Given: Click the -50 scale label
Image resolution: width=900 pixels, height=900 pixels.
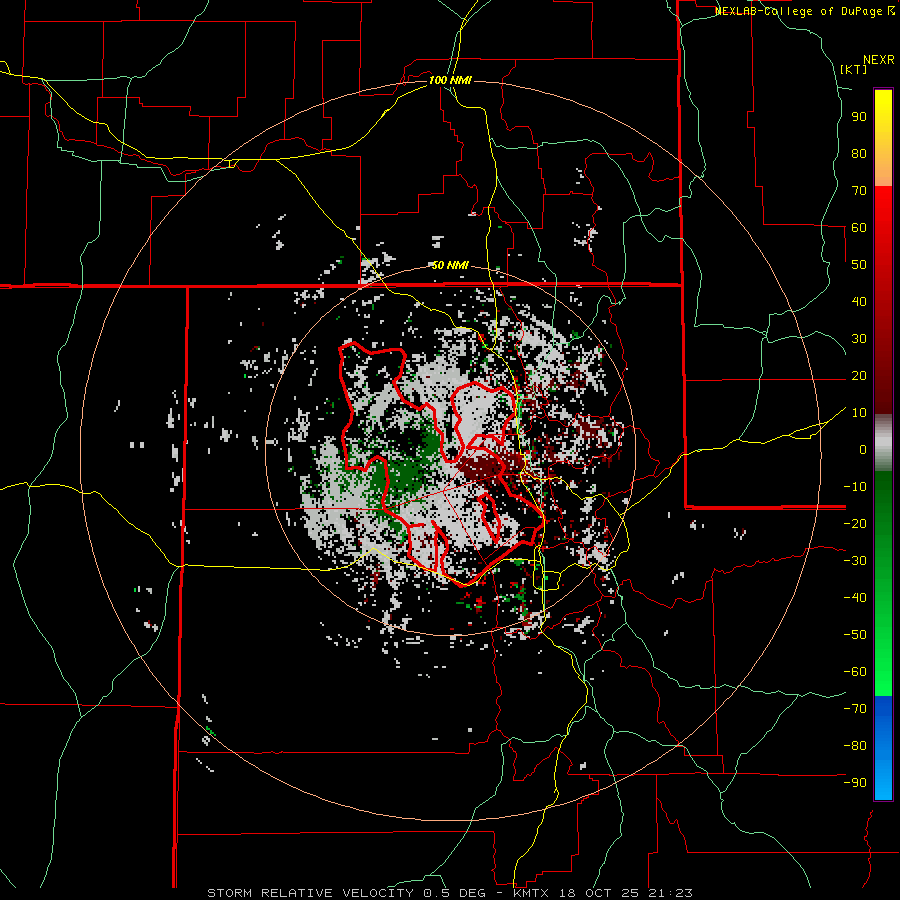Looking at the screenshot, I should coord(855,635).
